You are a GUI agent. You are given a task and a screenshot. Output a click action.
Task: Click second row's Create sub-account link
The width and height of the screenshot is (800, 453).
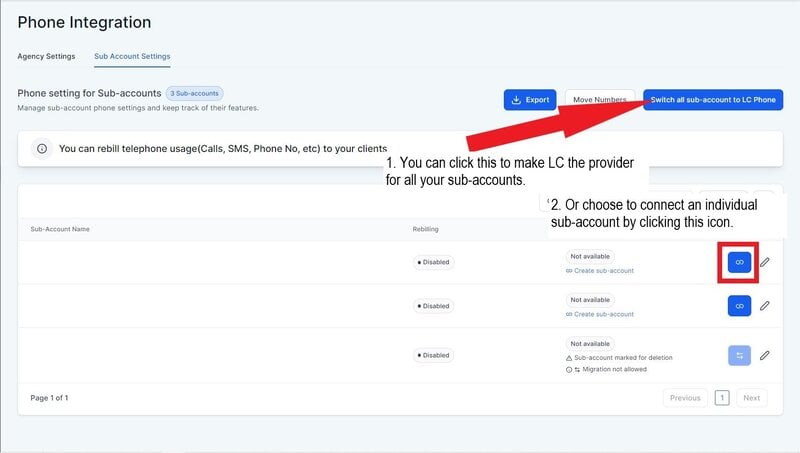[600, 314]
